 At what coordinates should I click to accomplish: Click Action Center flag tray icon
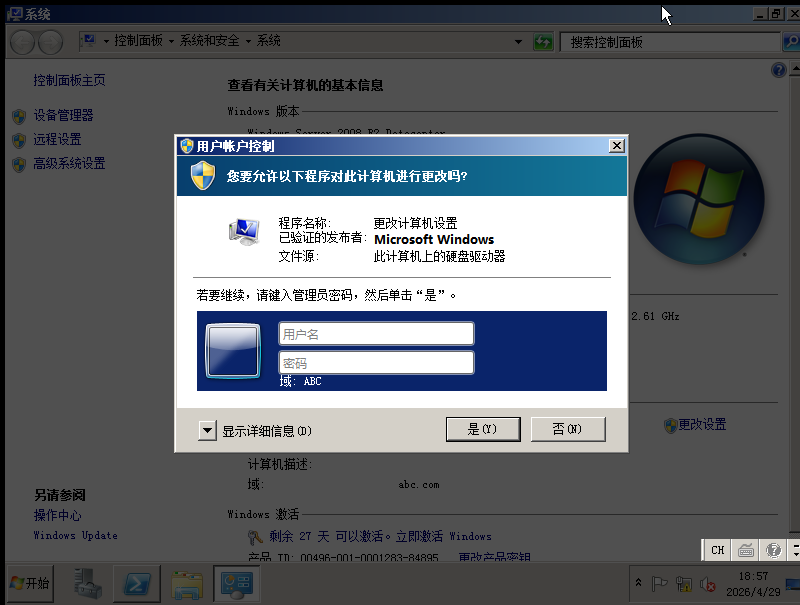pos(659,584)
